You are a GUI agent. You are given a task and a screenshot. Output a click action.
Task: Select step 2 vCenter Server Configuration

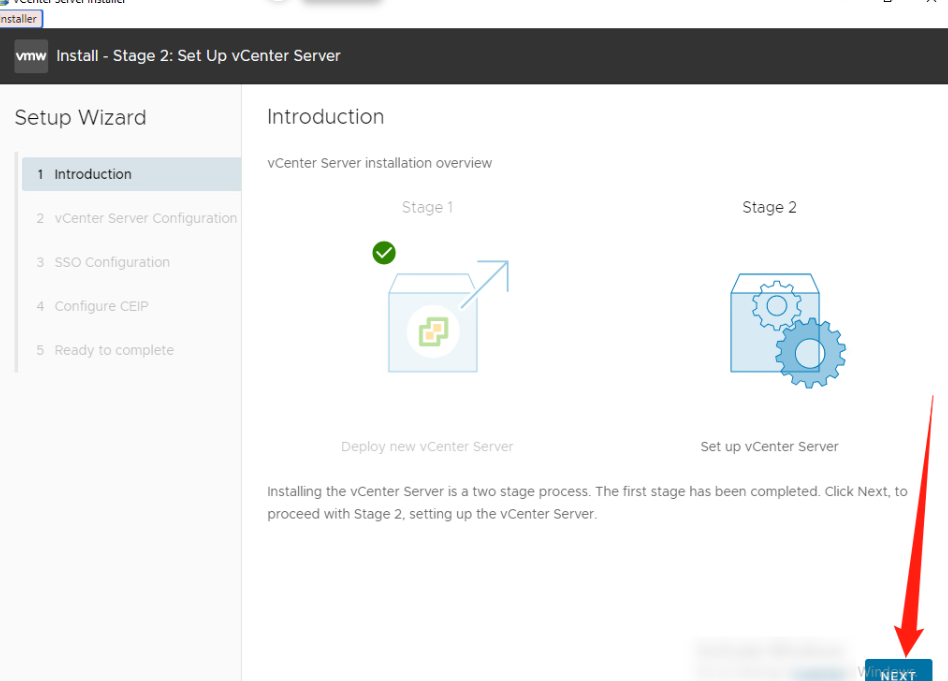click(146, 218)
